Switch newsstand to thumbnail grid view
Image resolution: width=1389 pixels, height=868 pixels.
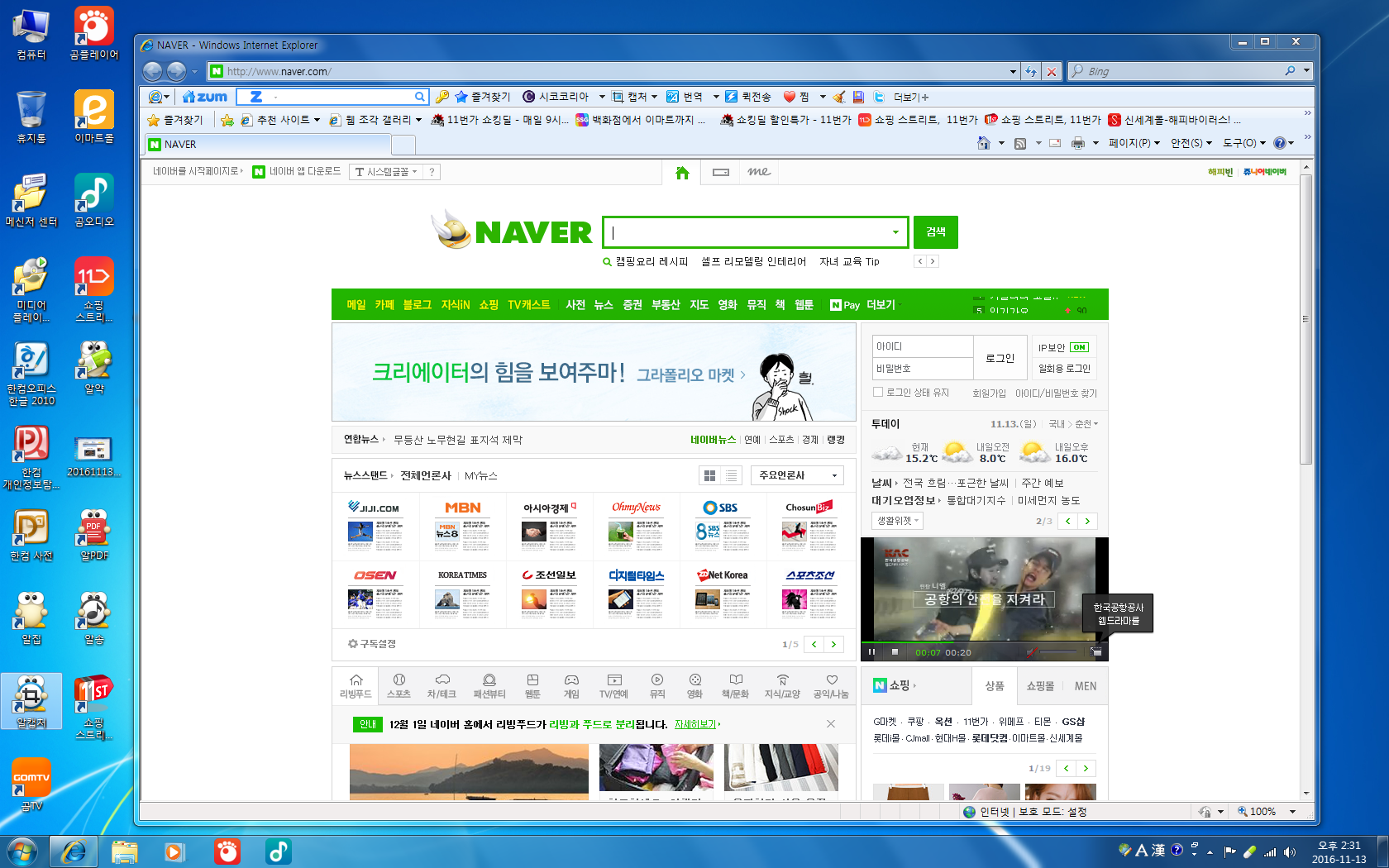[x=709, y=475]
